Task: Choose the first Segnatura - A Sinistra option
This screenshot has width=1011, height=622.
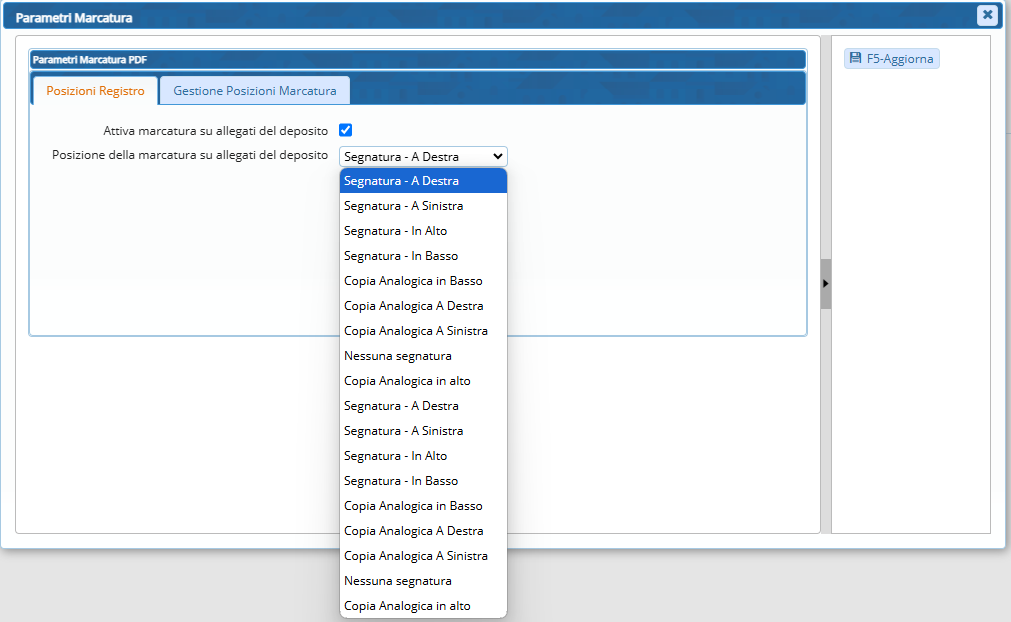Action: (x=423, y=206)
